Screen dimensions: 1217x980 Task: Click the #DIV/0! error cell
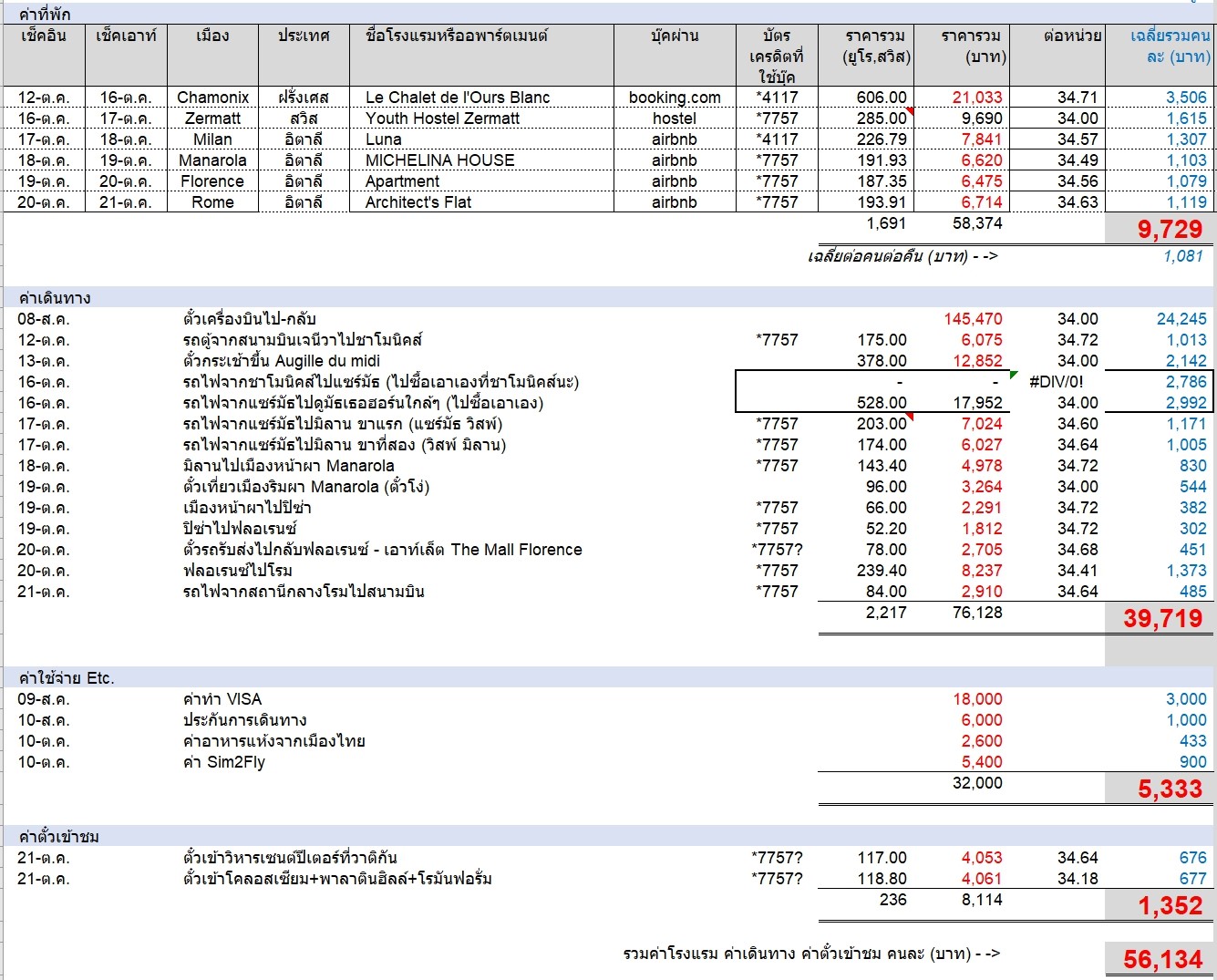1057,382
